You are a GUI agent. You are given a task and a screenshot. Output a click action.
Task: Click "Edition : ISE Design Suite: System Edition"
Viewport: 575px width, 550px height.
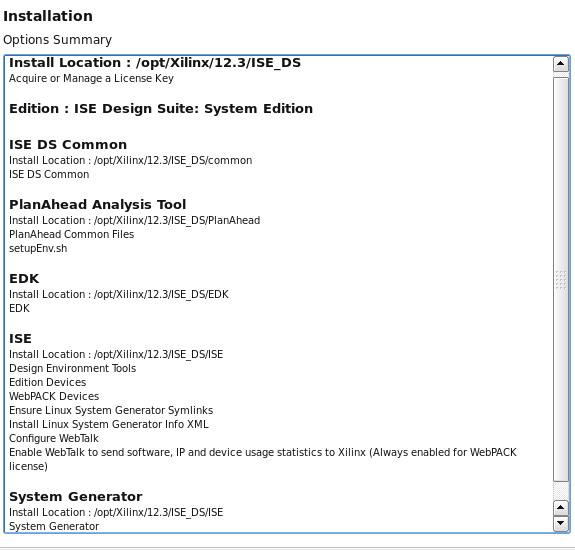tap(161, 109)
